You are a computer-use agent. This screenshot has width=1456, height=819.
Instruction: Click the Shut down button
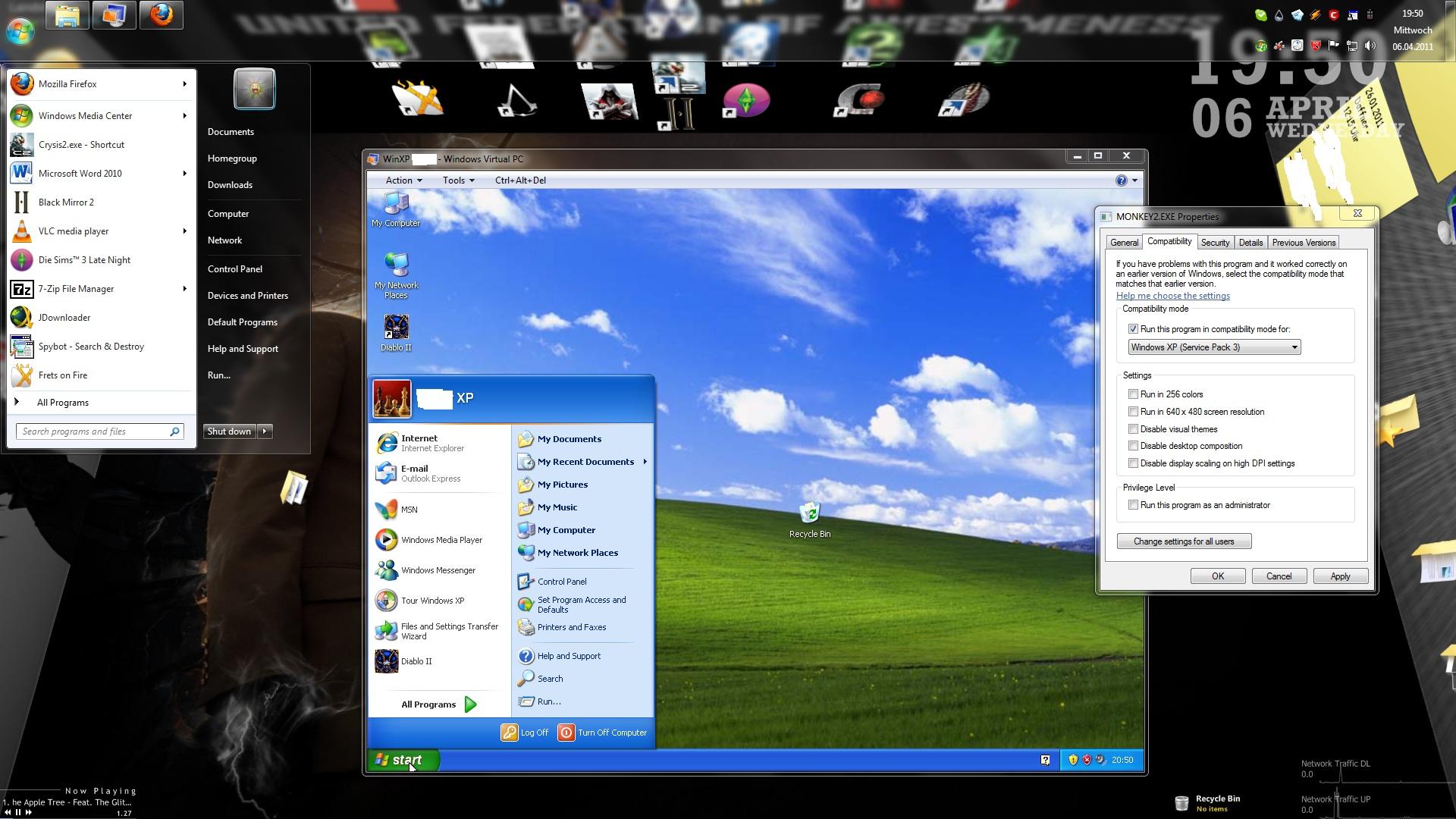click(x=229, y=431)
